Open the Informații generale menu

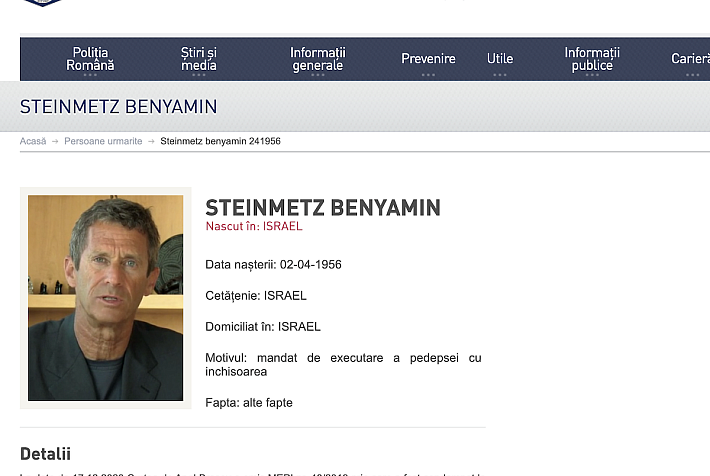317,59
